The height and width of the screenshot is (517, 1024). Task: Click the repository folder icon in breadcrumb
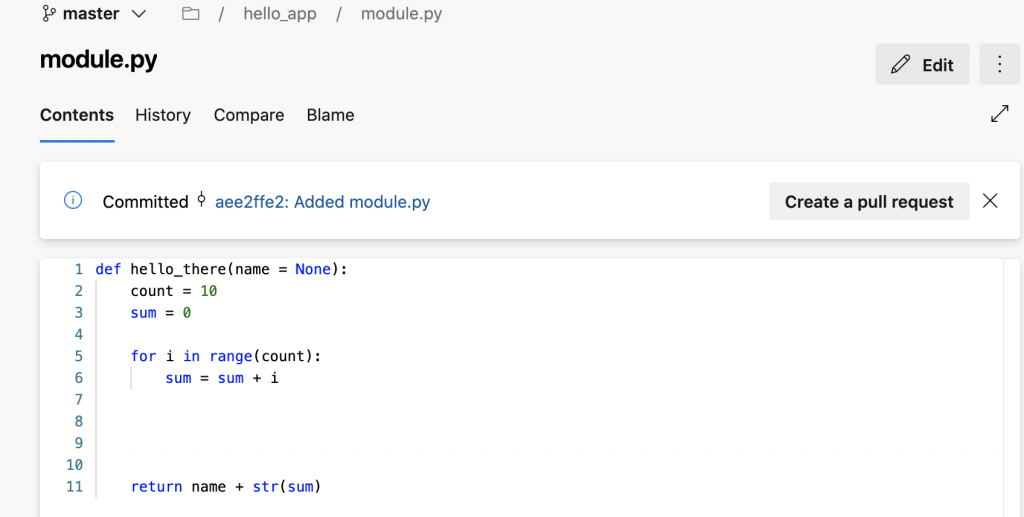pyautogui.click(x=190, y=14)
